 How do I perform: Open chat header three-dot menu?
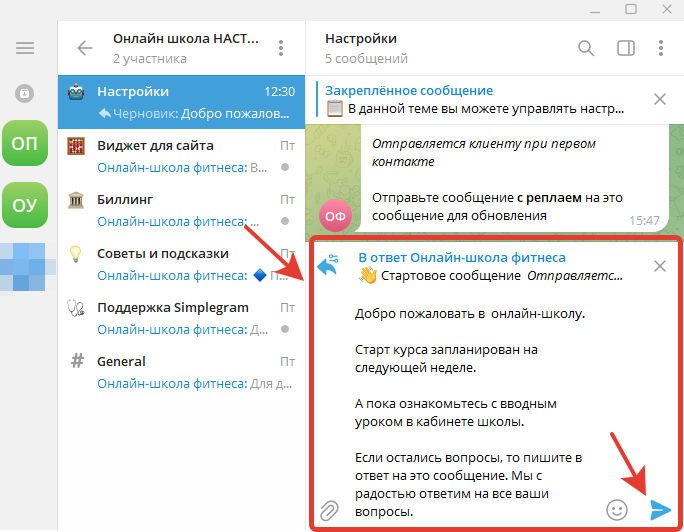coord(661,48)
